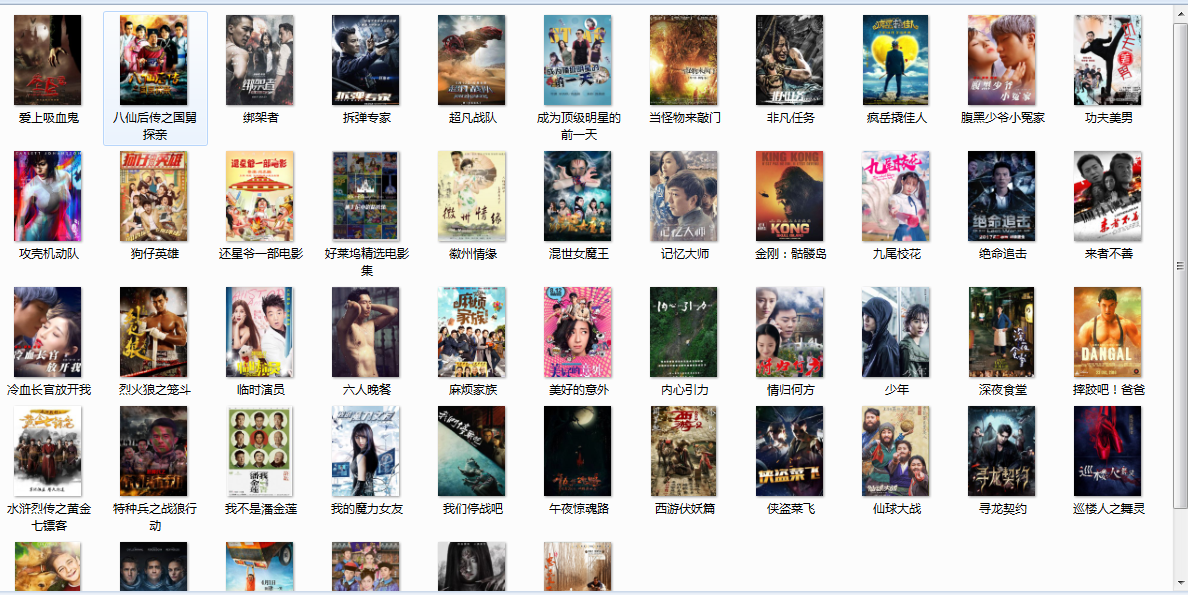Image resolution: width=1188 pixels, height=595 pixels.
Task: Click the 烈火狼之笼斗 poster
Action: coord(154,332)
